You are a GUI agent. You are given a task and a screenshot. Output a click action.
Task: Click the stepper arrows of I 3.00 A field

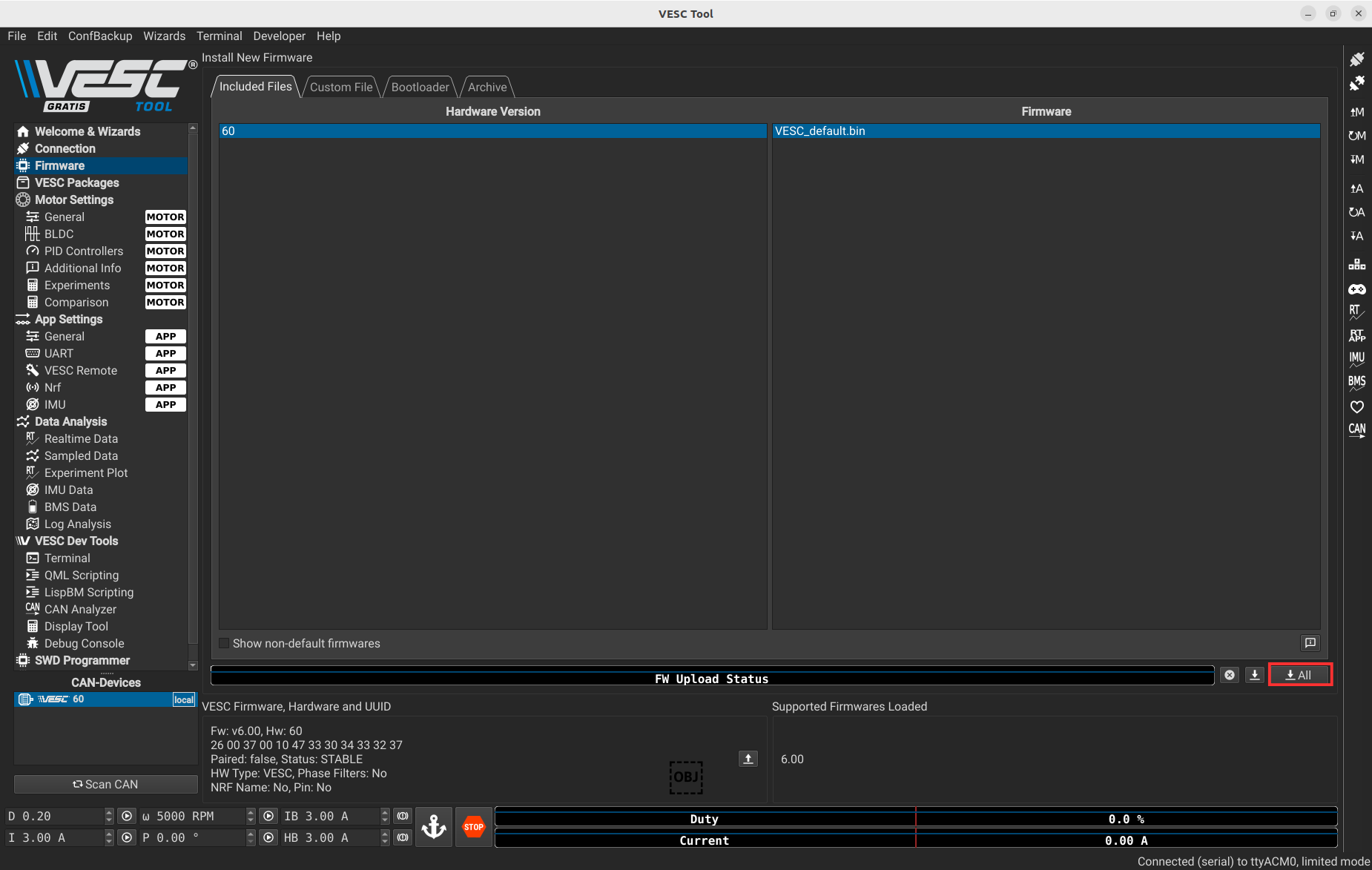[x=109, y=837]
